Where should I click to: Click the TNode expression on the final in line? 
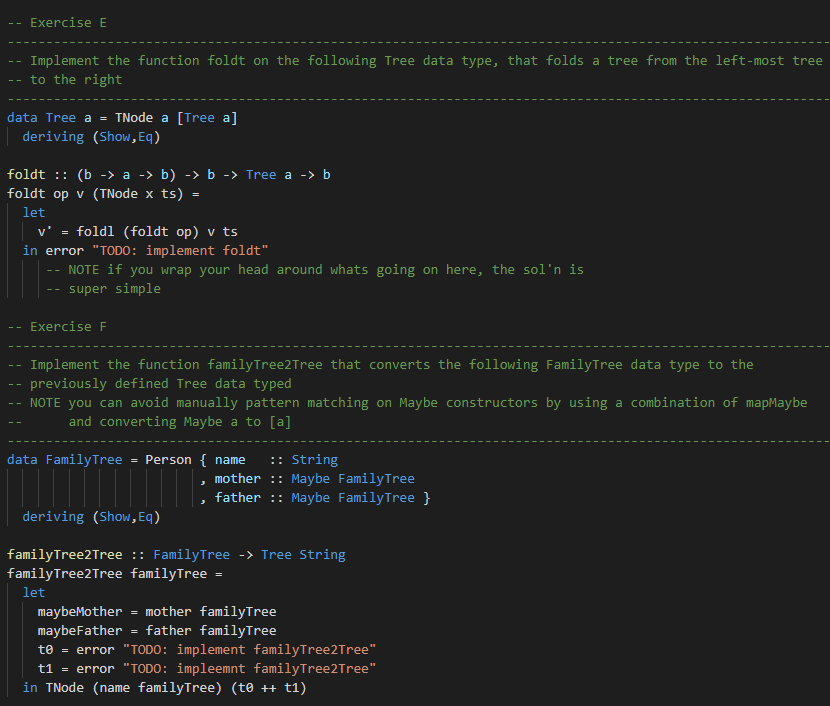68,687
